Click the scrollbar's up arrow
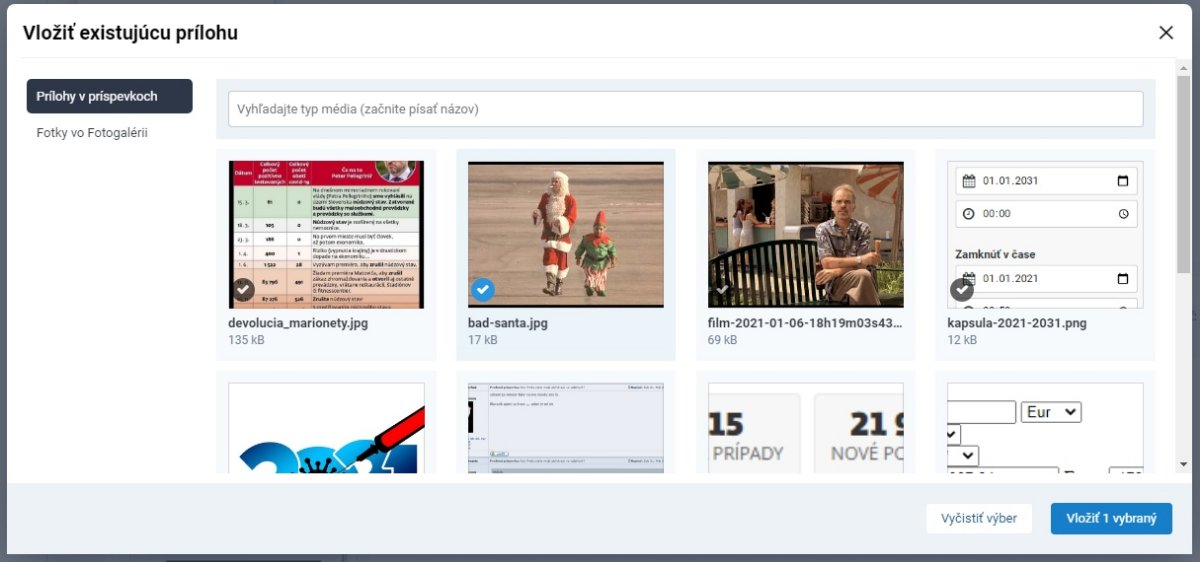 [x=1183, y=69]
